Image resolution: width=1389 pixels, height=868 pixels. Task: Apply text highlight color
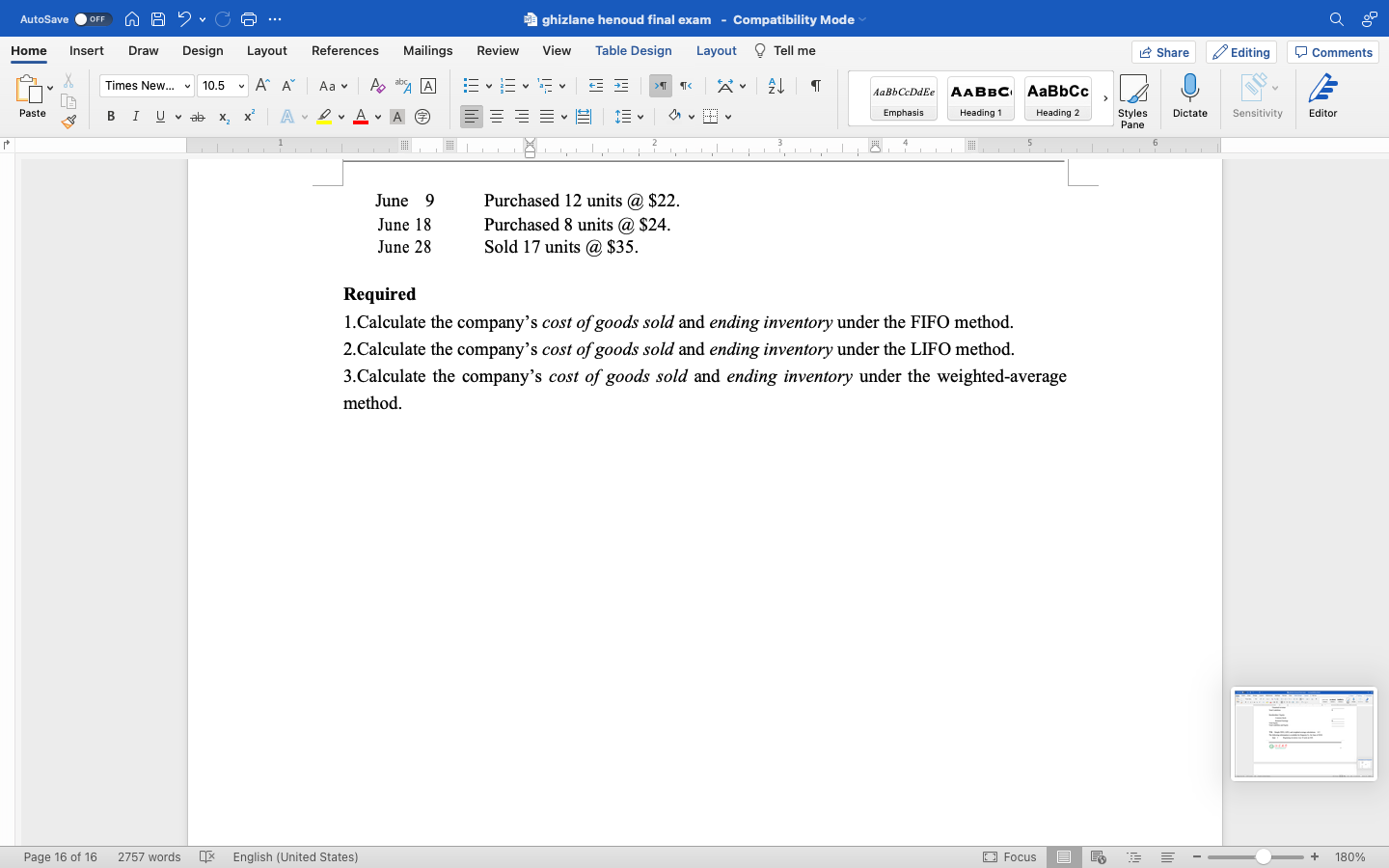(x=326, y=117)
